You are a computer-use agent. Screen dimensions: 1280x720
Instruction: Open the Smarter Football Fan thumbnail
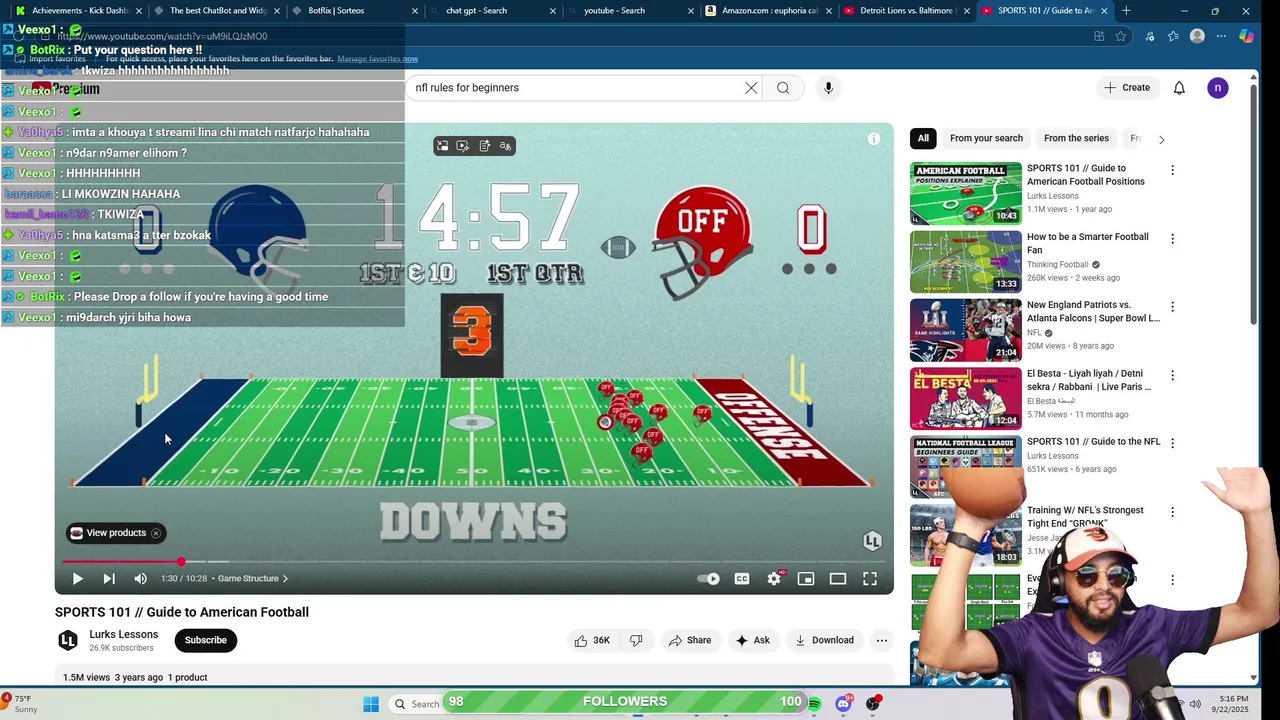(966, 261)
